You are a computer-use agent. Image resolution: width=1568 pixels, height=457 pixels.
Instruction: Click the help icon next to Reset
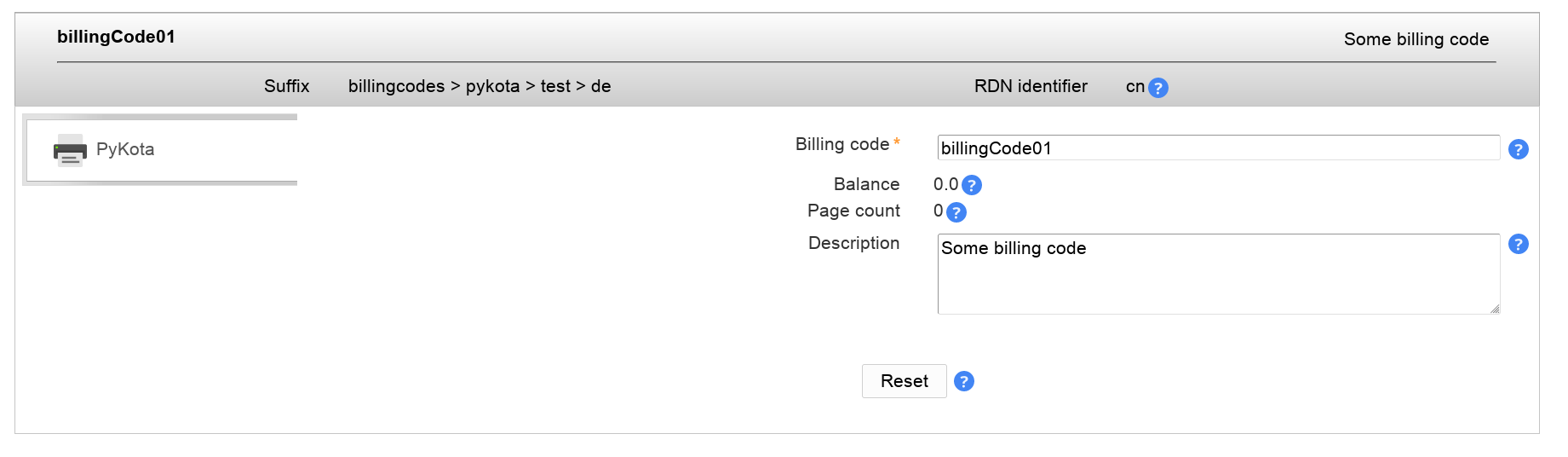(x=963, y=381)
